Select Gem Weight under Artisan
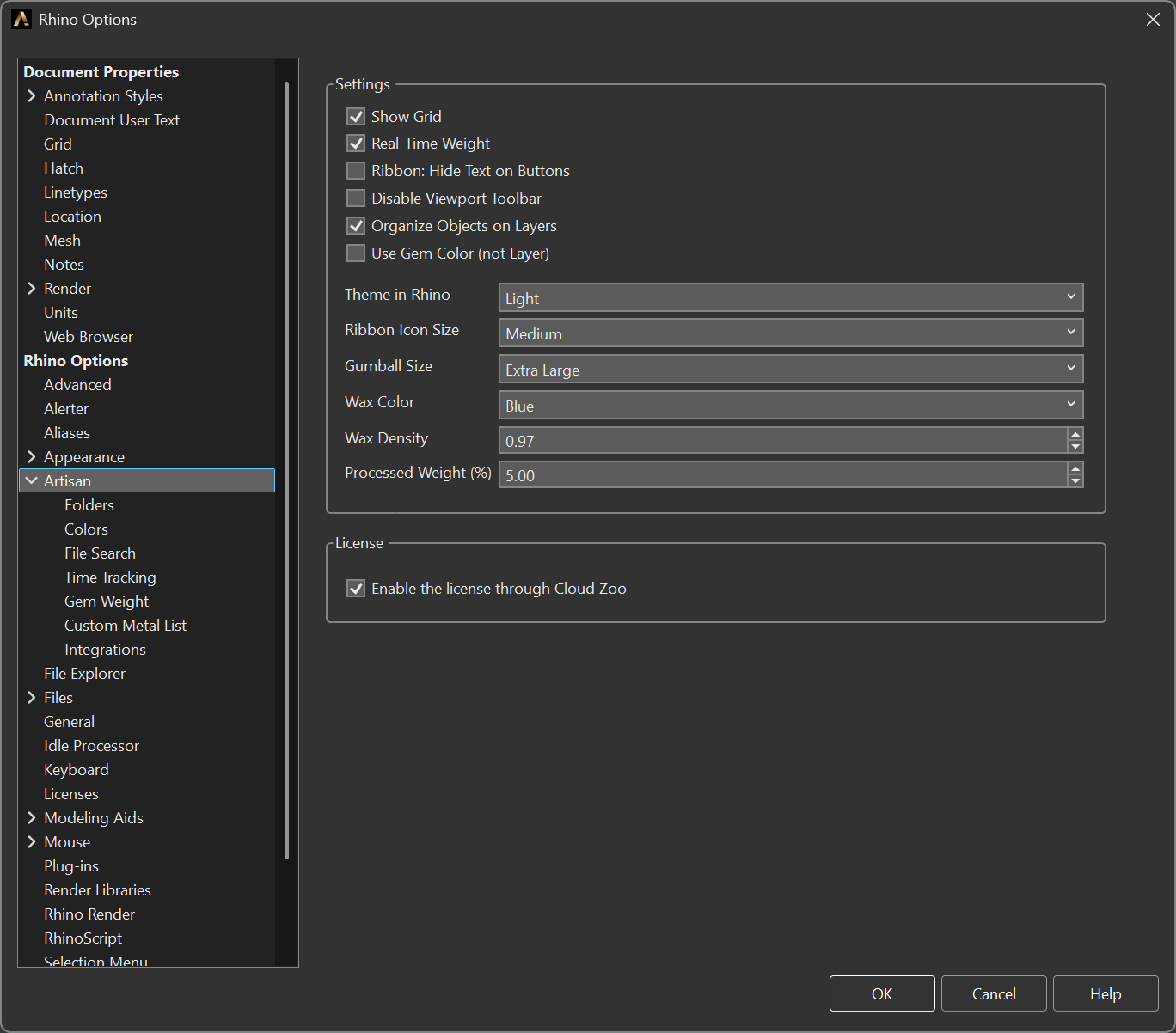1176x1033 pixels. point(107,601)
